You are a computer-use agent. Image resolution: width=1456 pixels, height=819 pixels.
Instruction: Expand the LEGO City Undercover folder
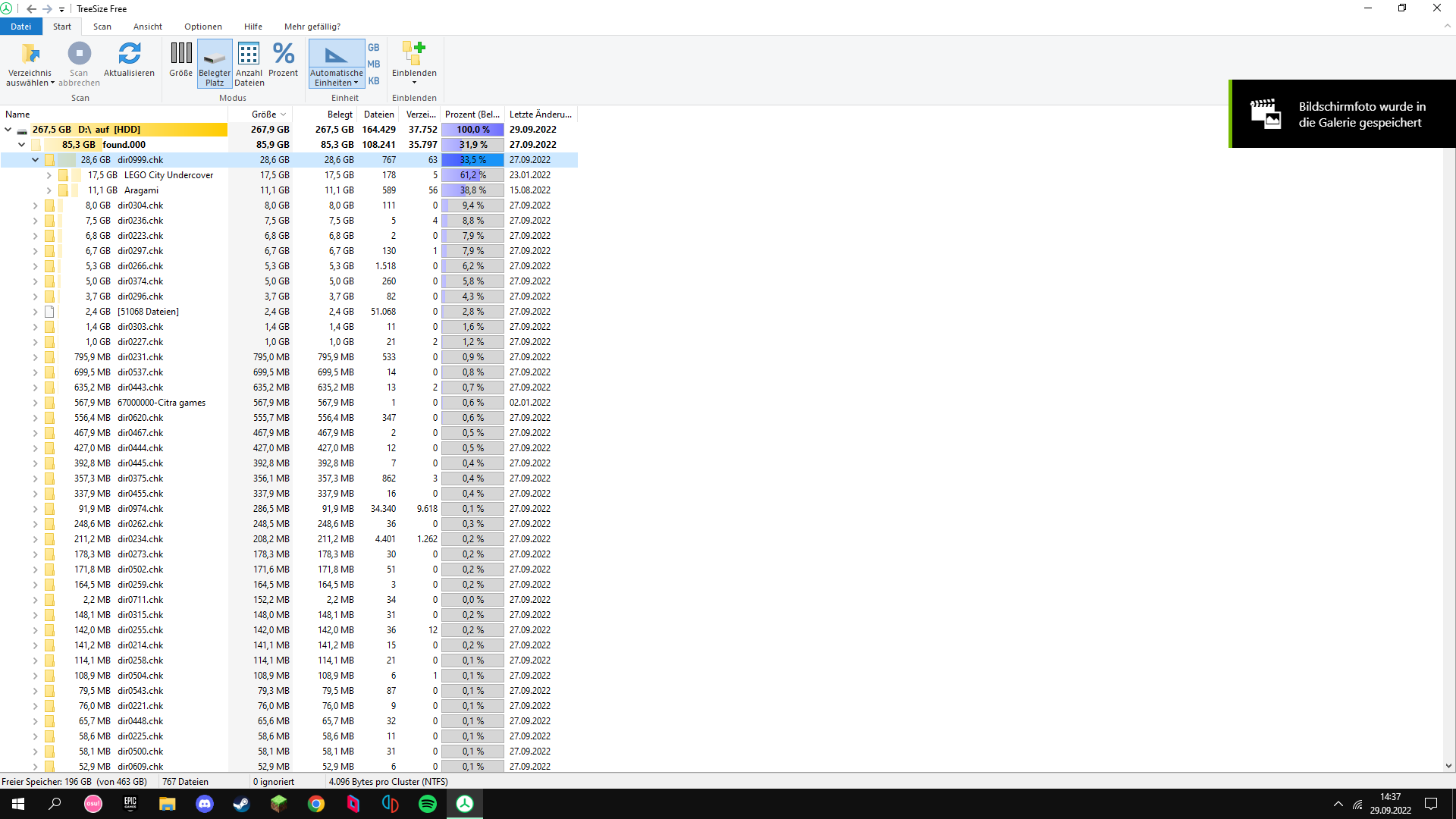point(48,175)
